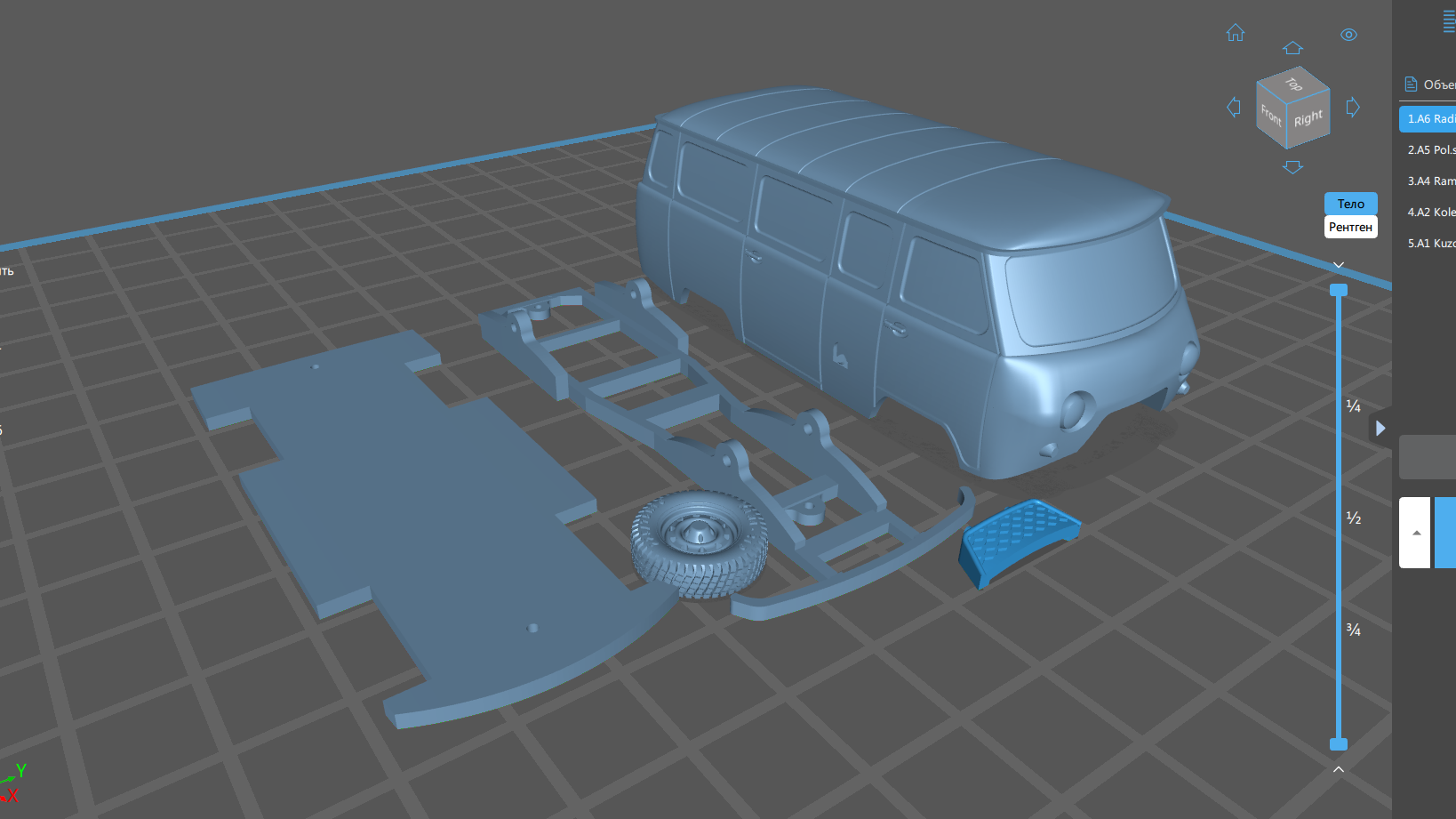This screenshot has height=819, width=1456.
Task: Click the highlighted radiator grille model
Action: click(1019, 539)
